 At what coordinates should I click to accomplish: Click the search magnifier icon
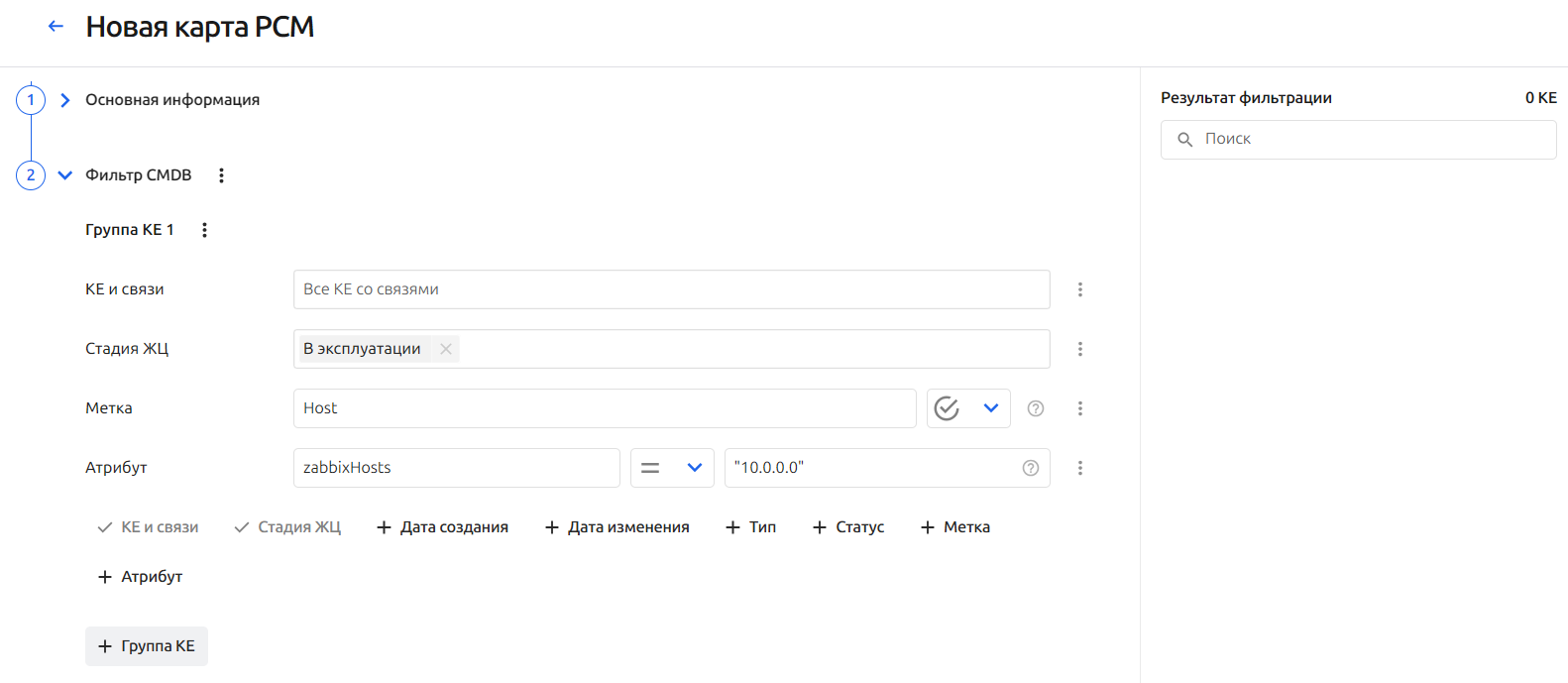(1184, 140)
